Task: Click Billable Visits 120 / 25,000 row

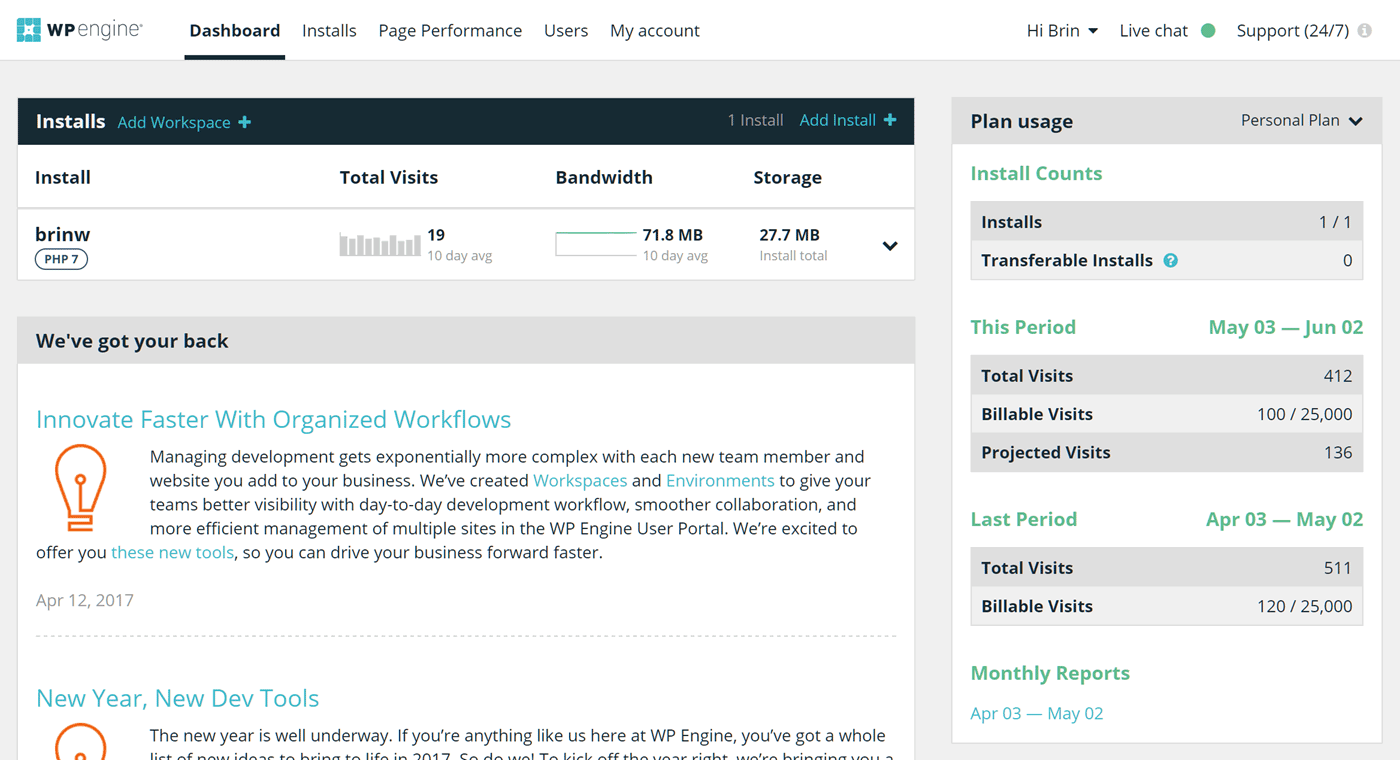Action: 1166,606
